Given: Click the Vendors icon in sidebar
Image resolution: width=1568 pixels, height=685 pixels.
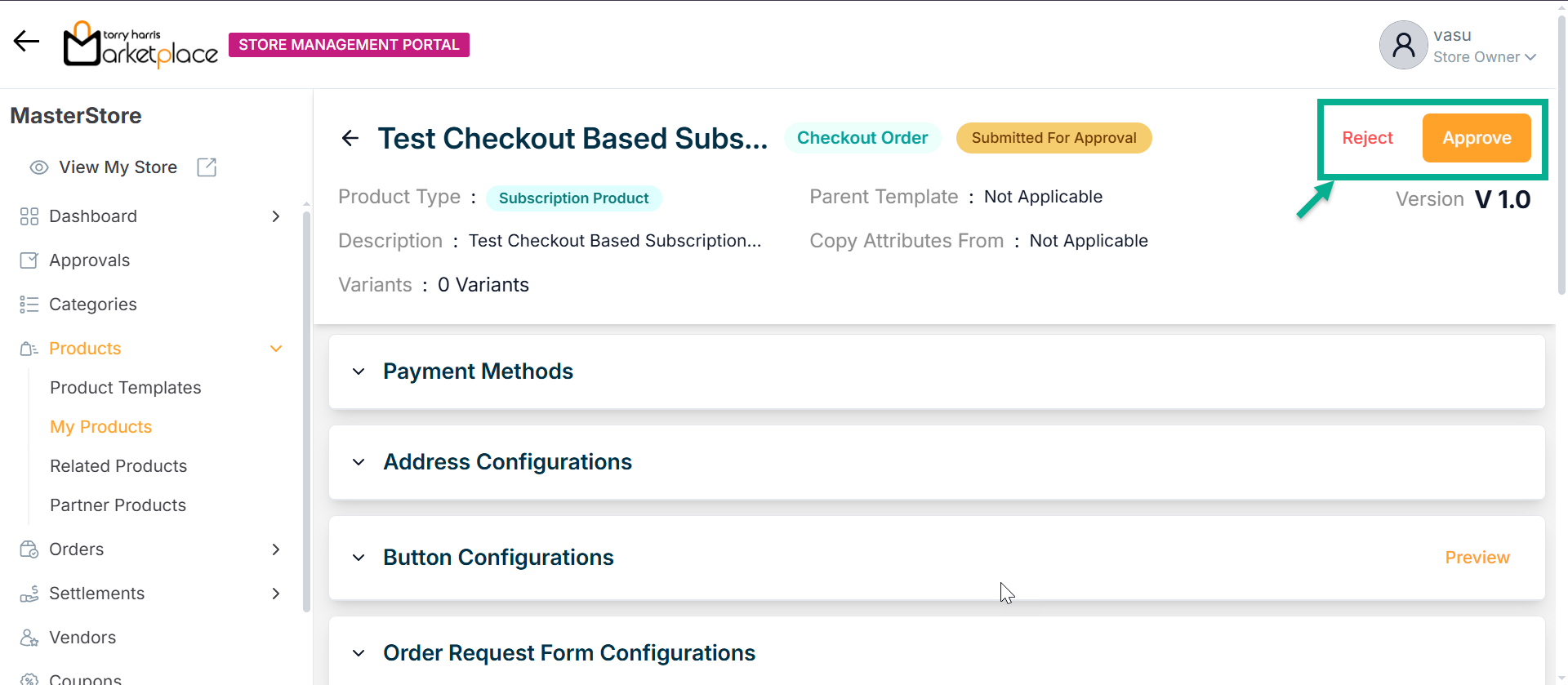Looking at the screenshot, I should click(x=29, y=638).
